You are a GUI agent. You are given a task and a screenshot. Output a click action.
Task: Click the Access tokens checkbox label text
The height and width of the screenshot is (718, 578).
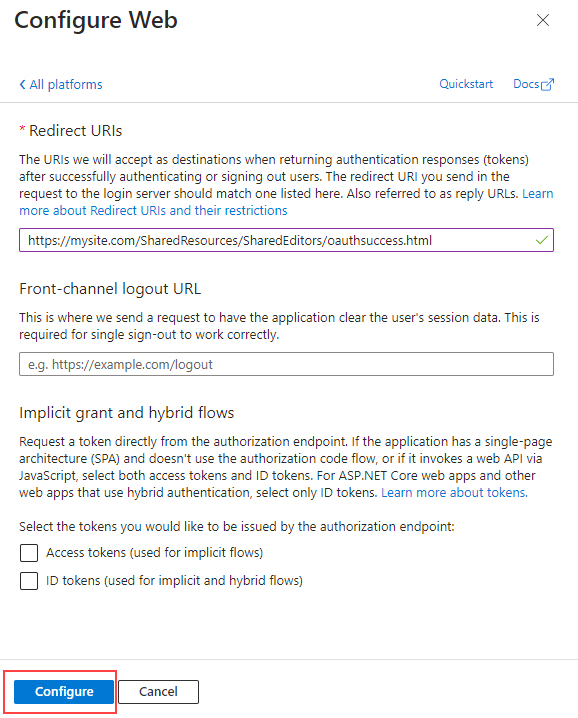coord(154,553)
